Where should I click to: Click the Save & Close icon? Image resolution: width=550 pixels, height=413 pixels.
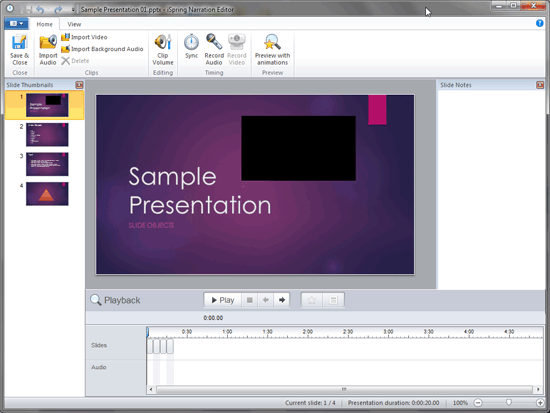click(19, 49)
